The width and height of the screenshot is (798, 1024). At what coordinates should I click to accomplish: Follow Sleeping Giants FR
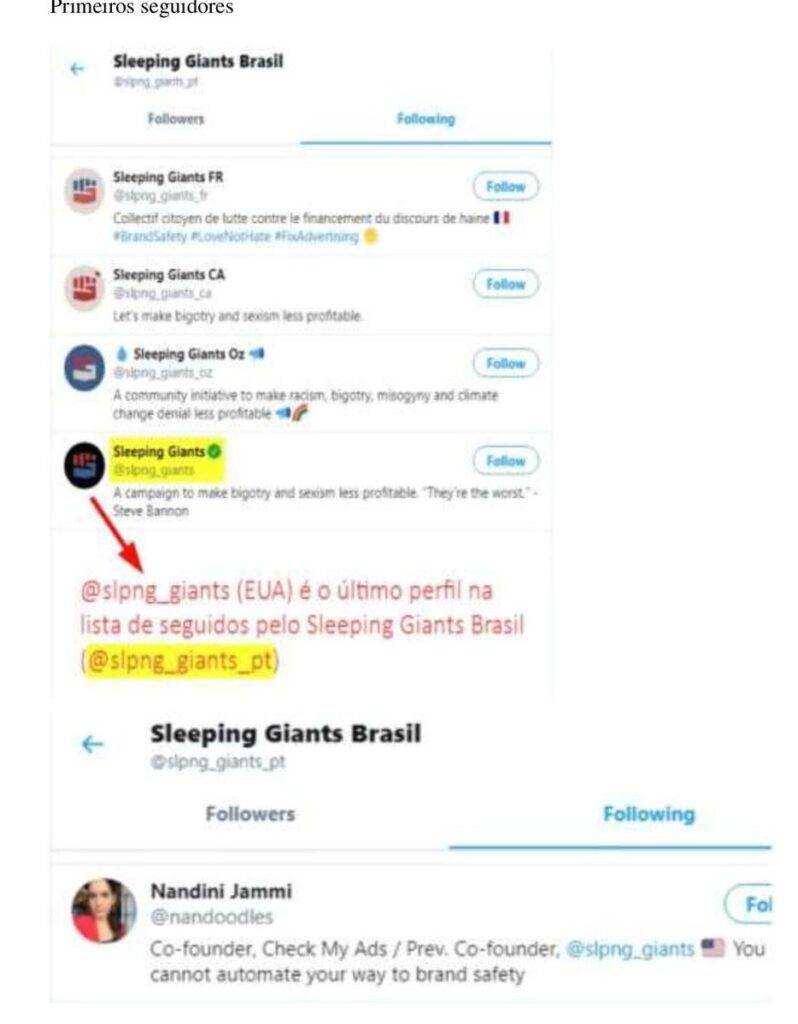coord(506,187)
